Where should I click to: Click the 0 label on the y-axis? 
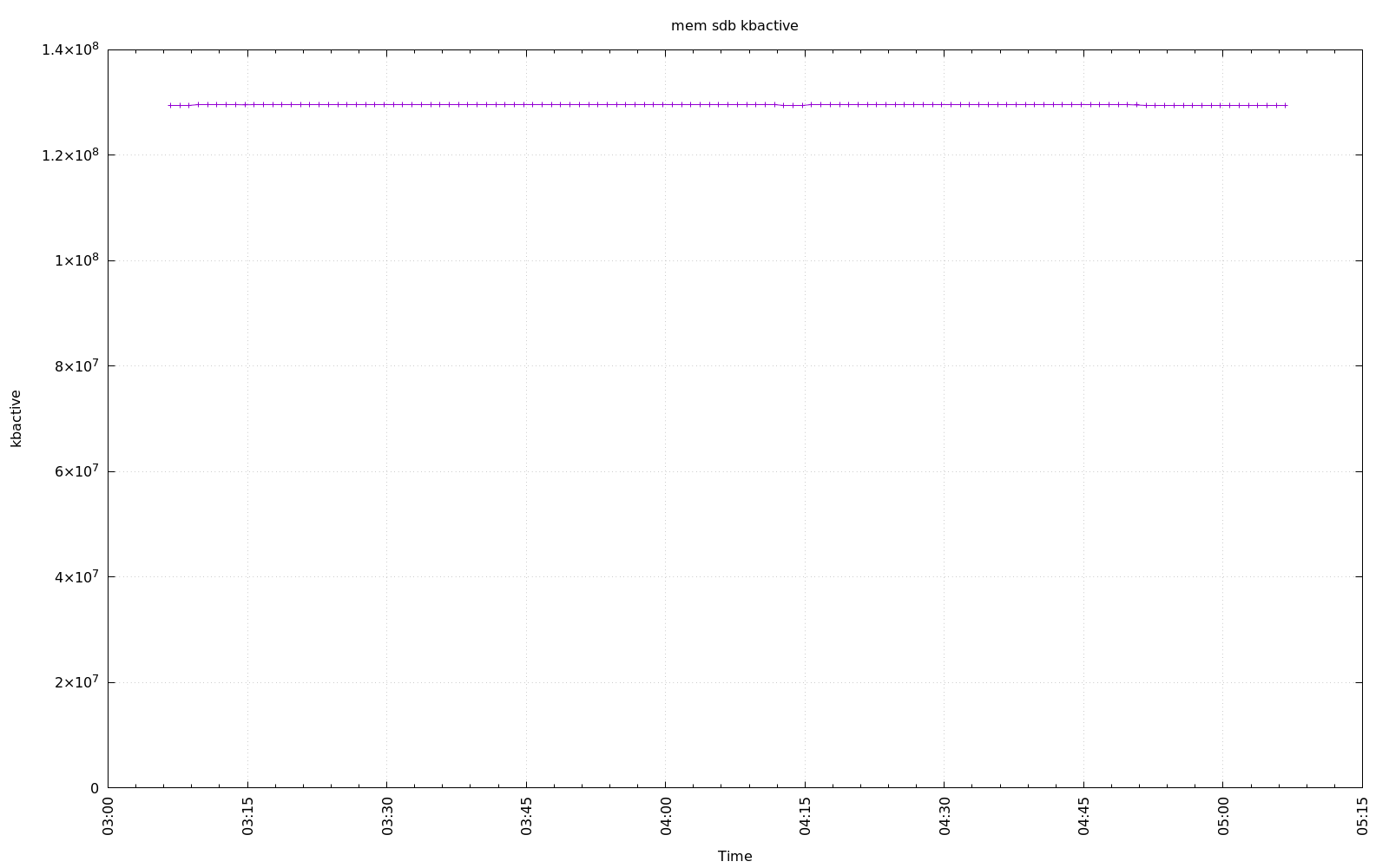pos(95,788)
